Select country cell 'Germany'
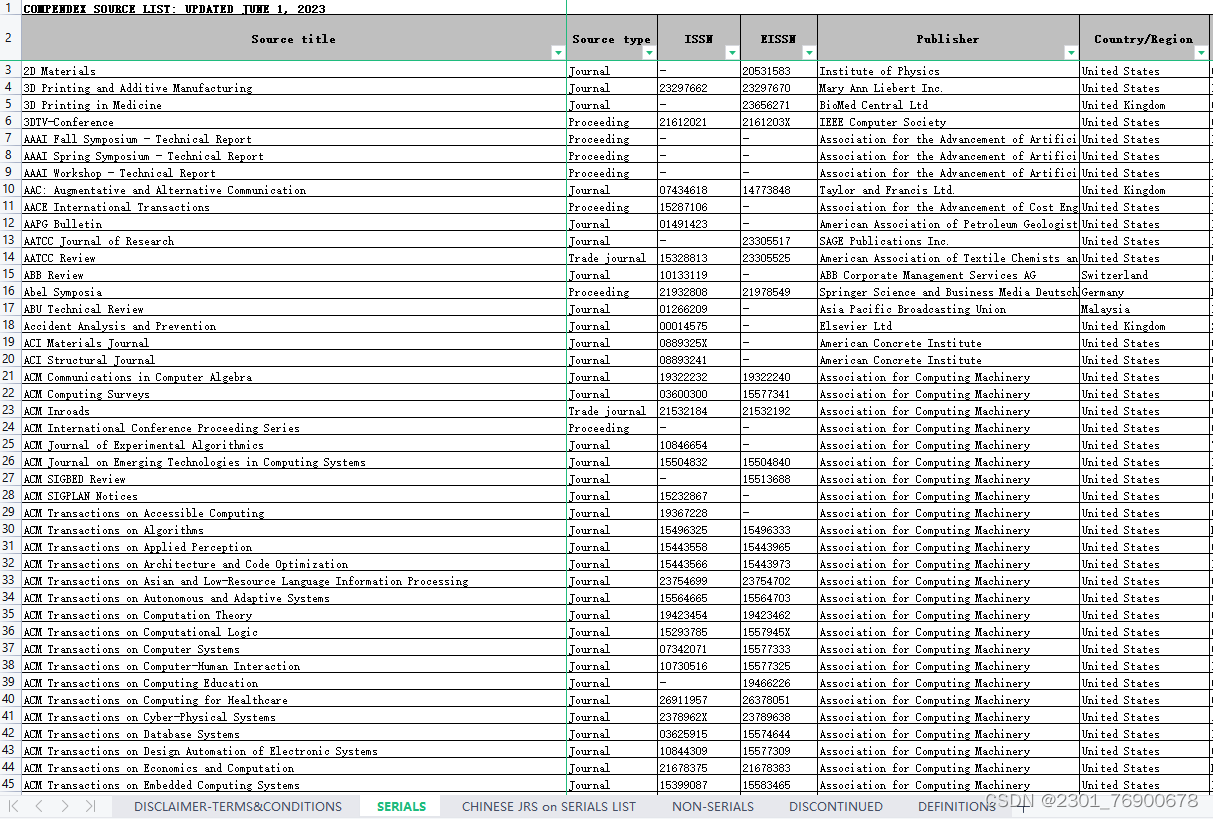1213x819 pixels. pos(1144,292)
